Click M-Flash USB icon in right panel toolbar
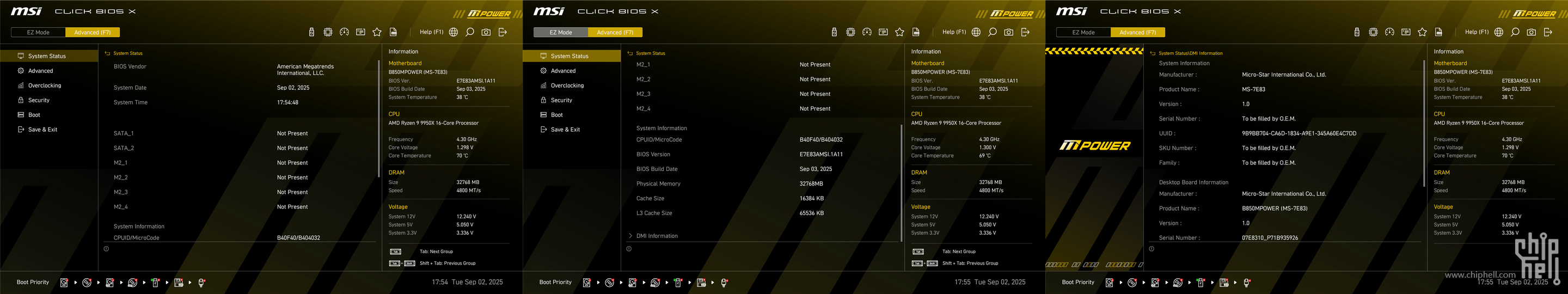The image size is (1568, 294). (x=1357, y=32)
